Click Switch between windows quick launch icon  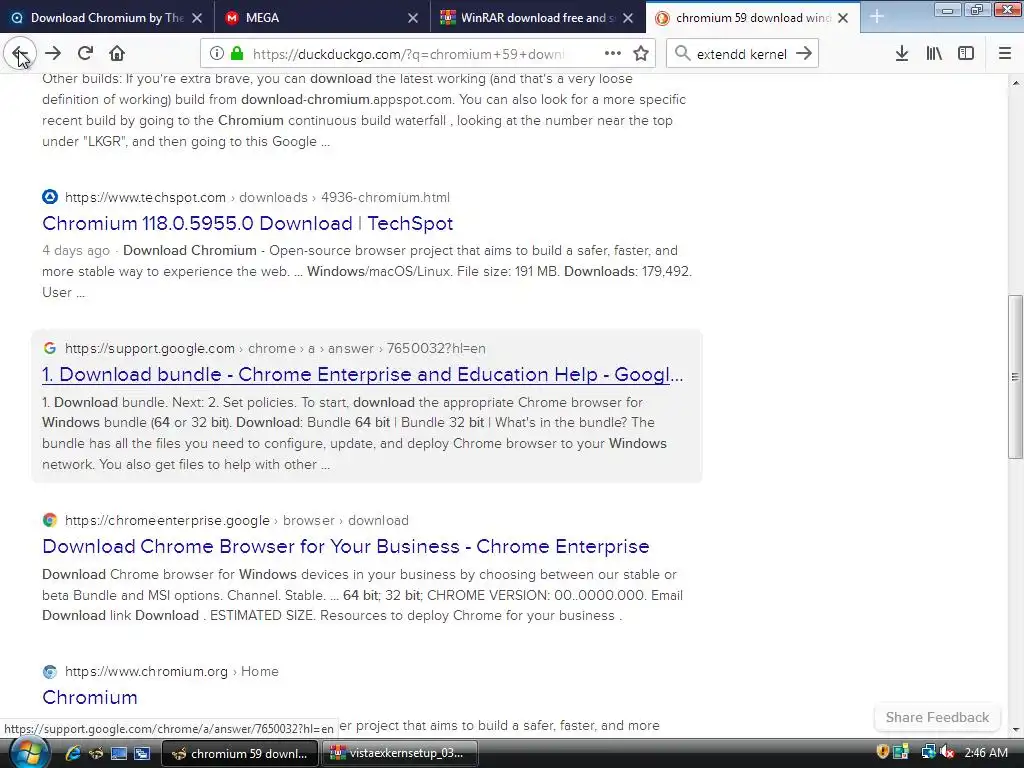[x=142, y=753]
